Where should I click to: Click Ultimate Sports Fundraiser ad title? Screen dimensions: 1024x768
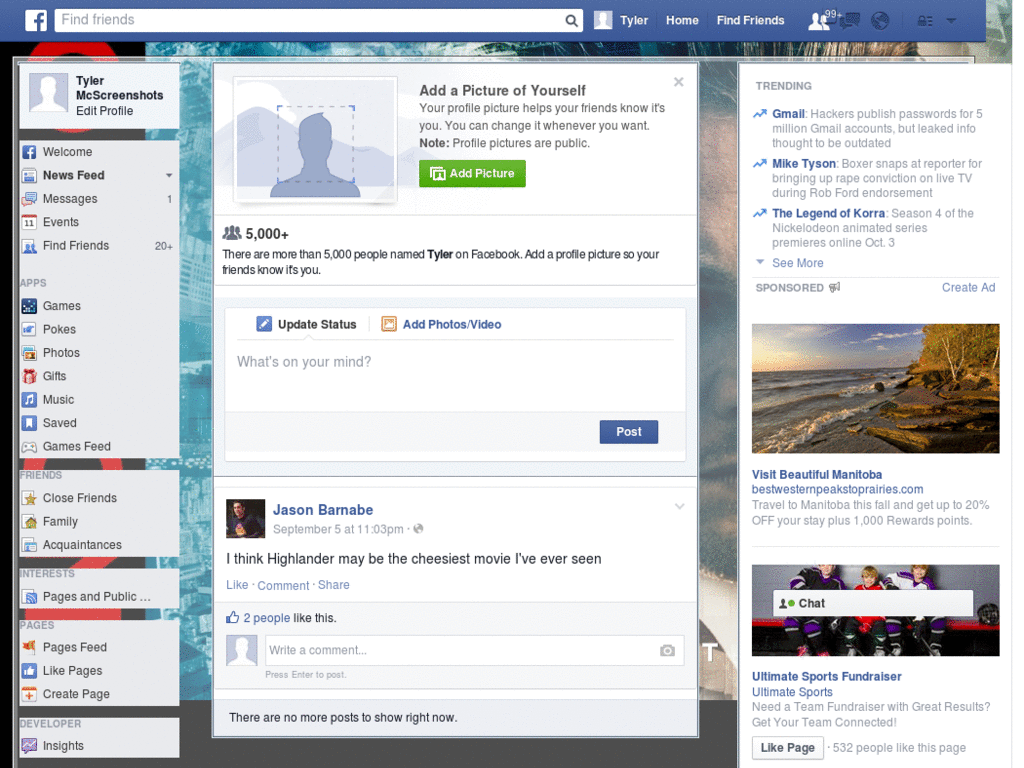point(827,677)
